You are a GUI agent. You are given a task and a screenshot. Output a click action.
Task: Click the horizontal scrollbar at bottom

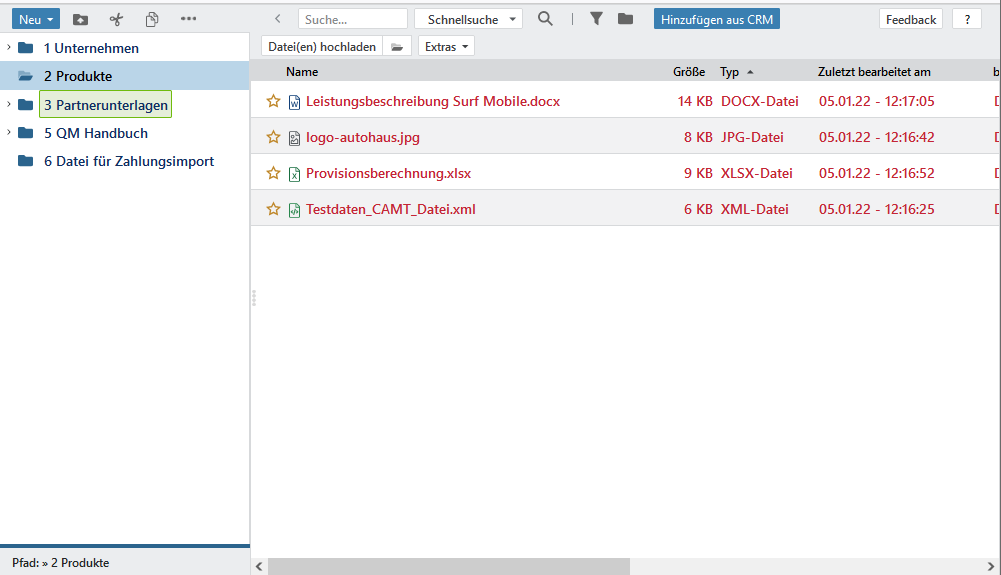tap(448, 566)
